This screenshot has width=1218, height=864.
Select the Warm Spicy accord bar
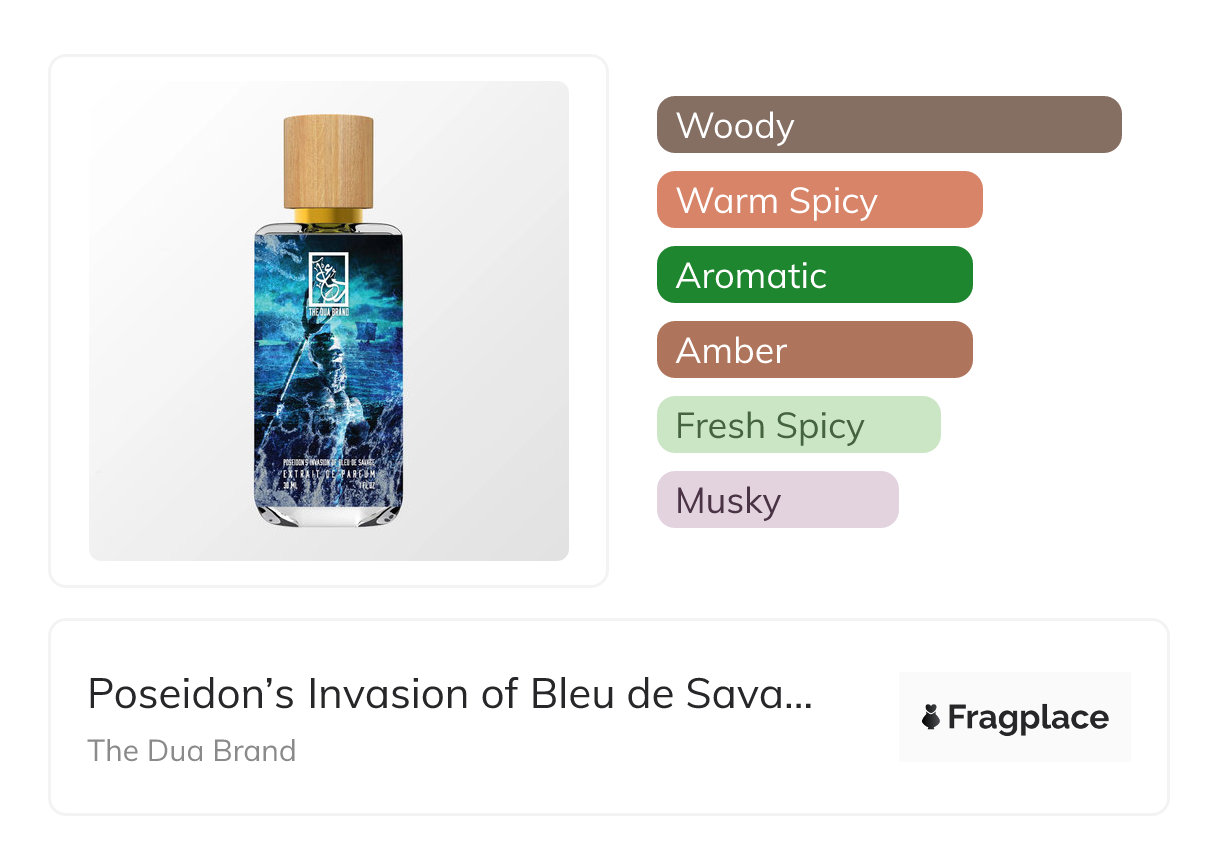point(819,200)
